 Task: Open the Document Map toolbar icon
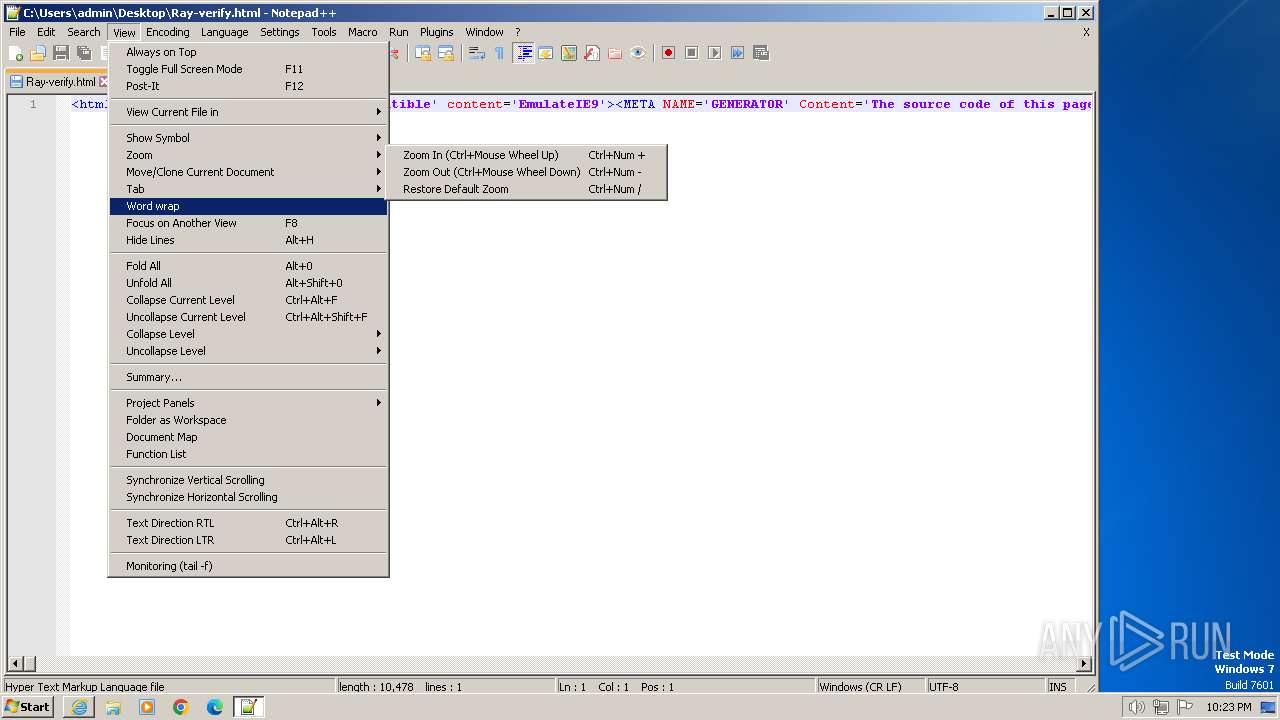pos(569,53)
